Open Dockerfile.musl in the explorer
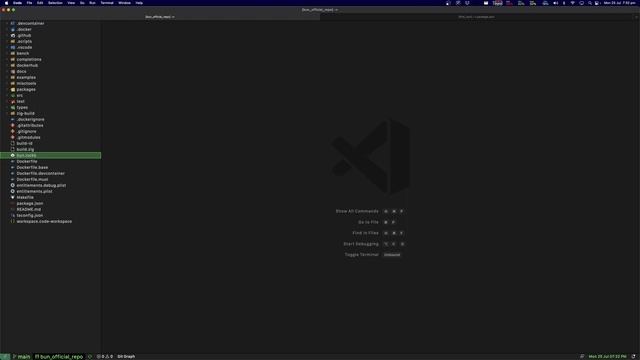The width and height of the screenshot is (640, 360). tap(32, 180)
